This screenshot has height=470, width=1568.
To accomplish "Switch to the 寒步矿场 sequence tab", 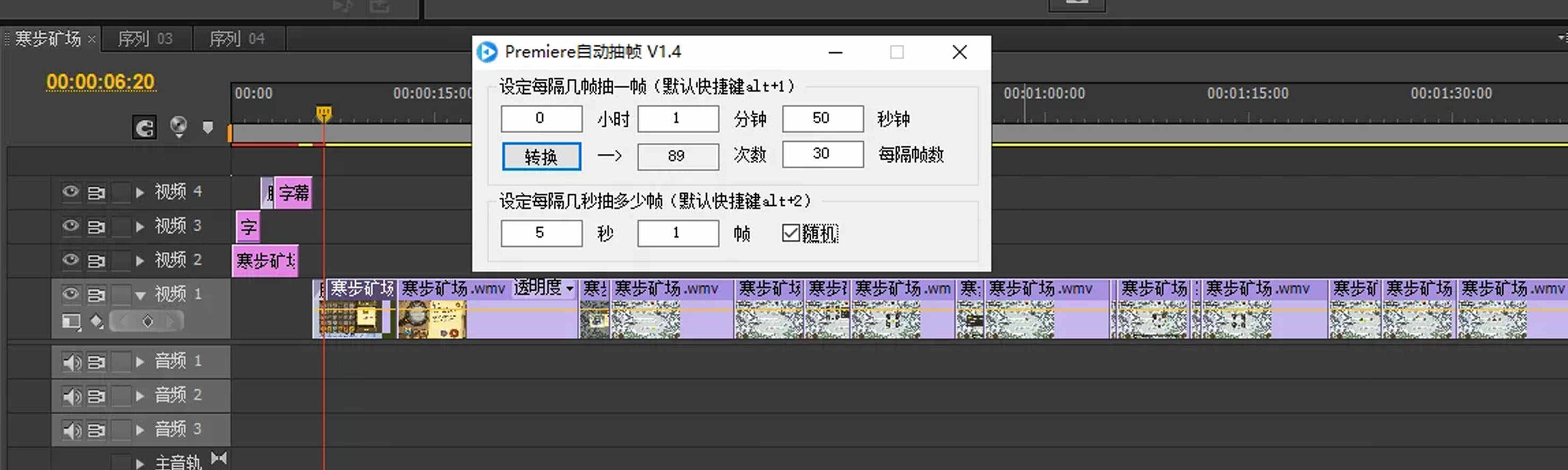I will (x=47, y=39).
